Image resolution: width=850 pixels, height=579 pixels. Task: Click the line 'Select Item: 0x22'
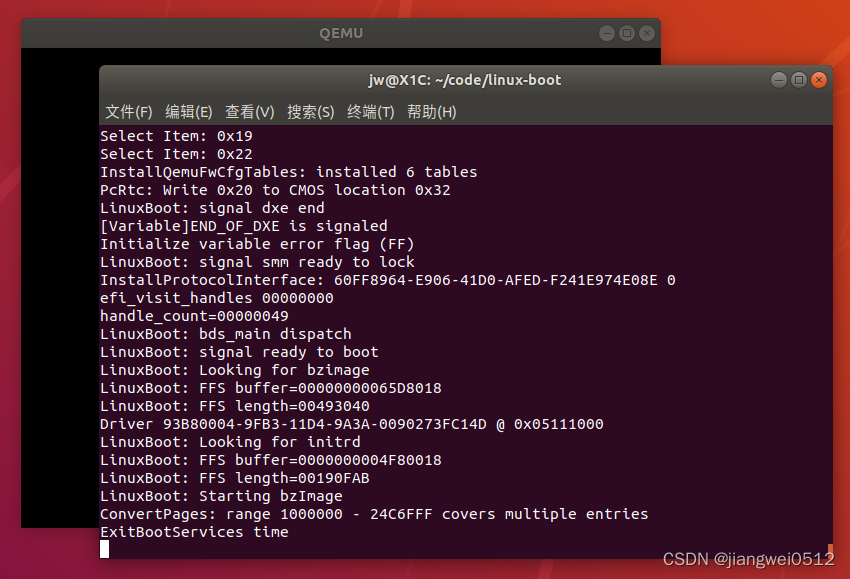click(176, 154)
